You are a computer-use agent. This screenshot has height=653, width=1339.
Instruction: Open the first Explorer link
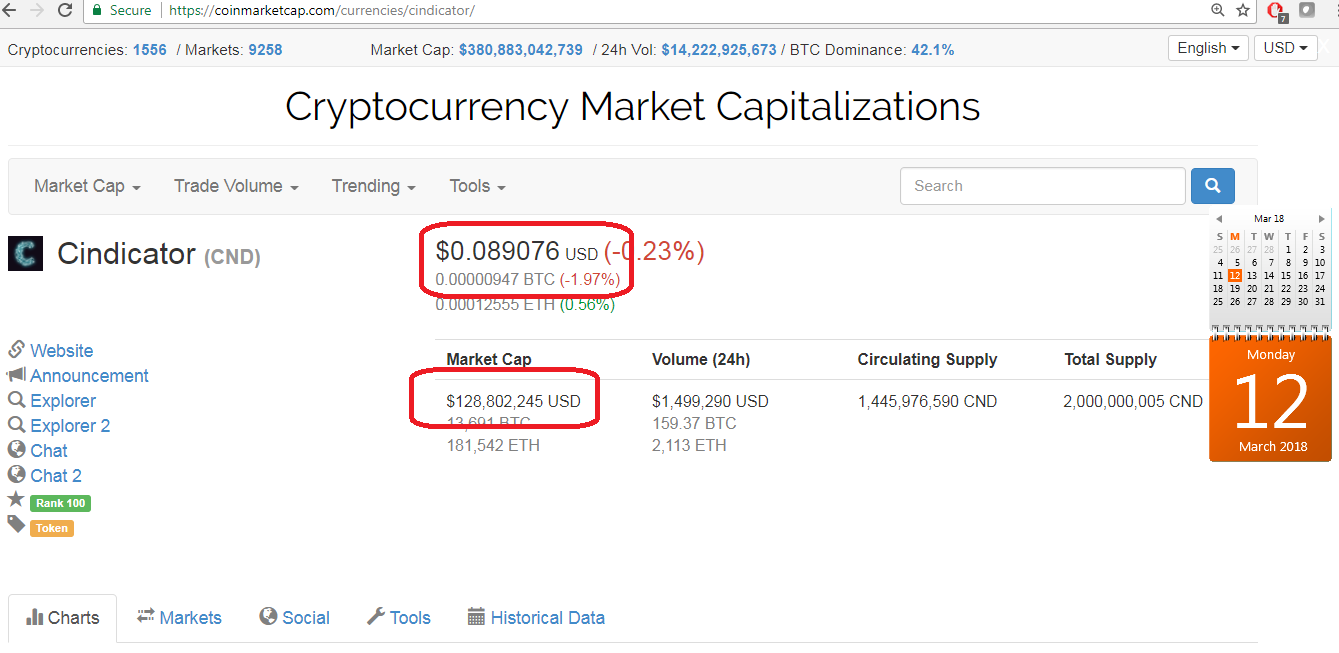click(63, 401)
